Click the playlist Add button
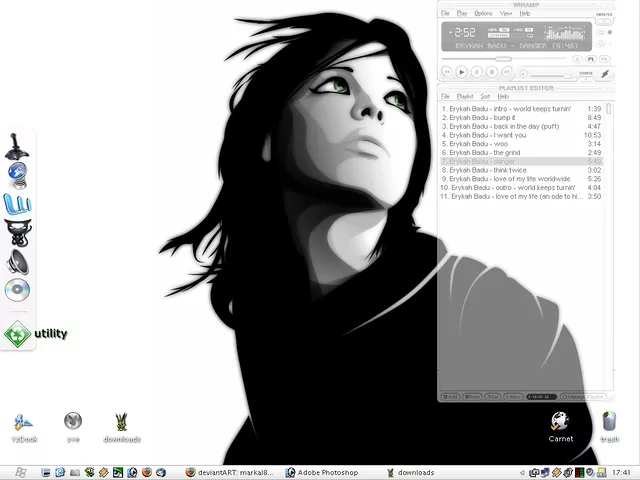Viewport: 640px width, 480px height. click(x=451, y=396)
